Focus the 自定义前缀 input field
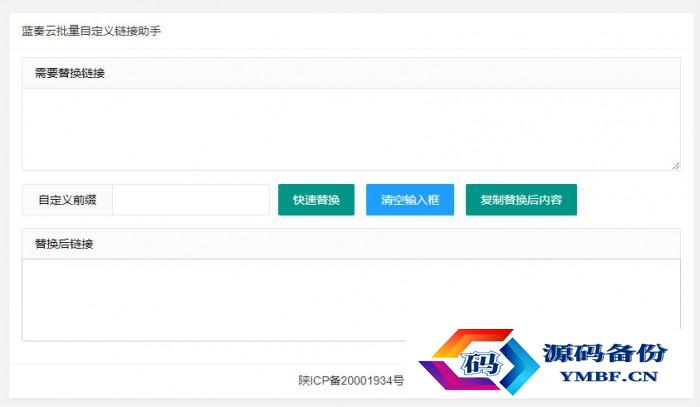700x407 pixels. pos(191,199)
